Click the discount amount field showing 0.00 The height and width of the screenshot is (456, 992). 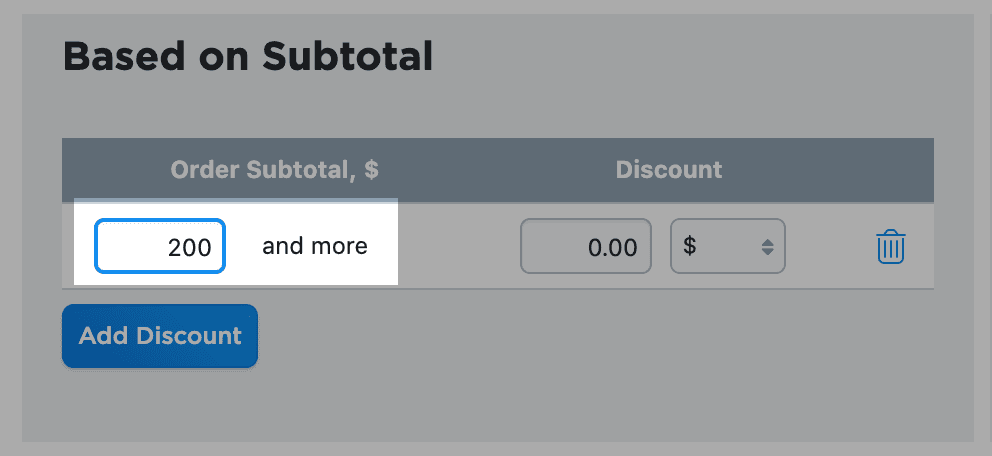coord(586,246)
